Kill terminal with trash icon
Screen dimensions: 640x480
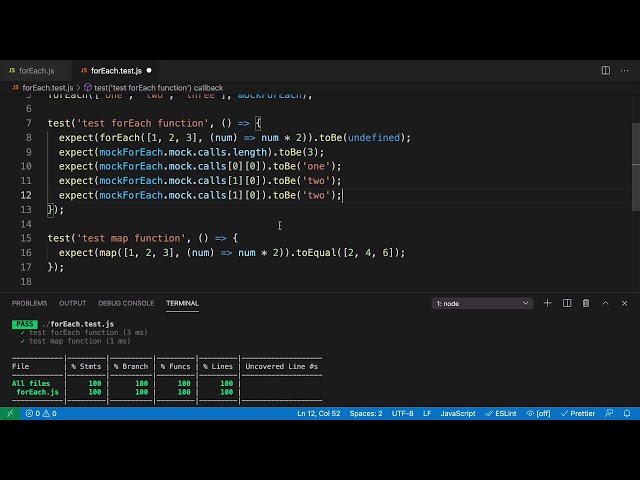[x=586, y=303]
